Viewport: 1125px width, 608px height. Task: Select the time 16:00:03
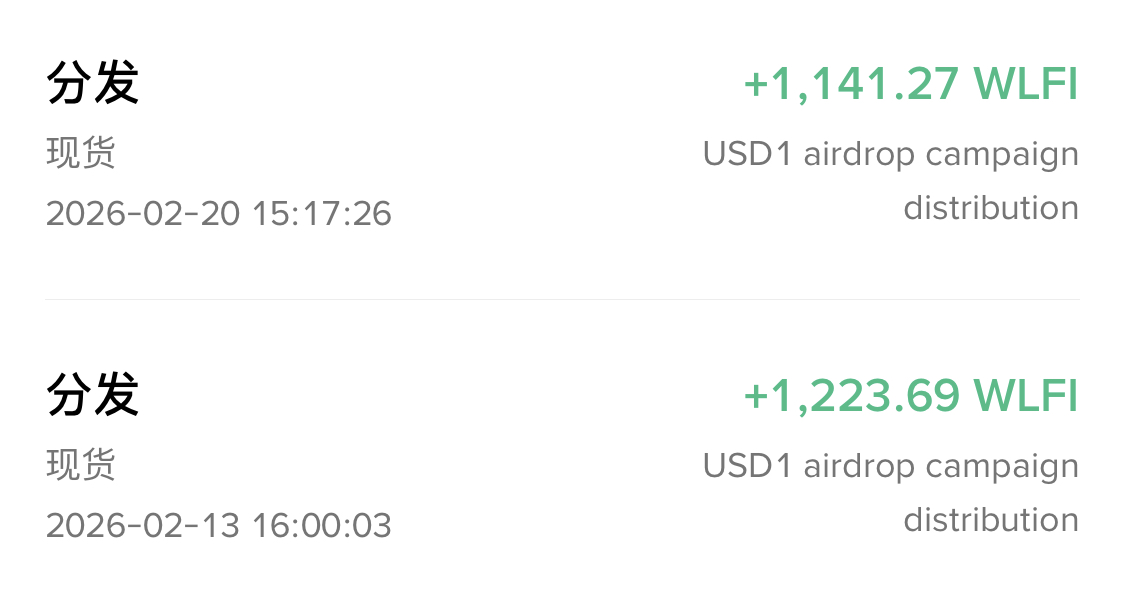322,525
